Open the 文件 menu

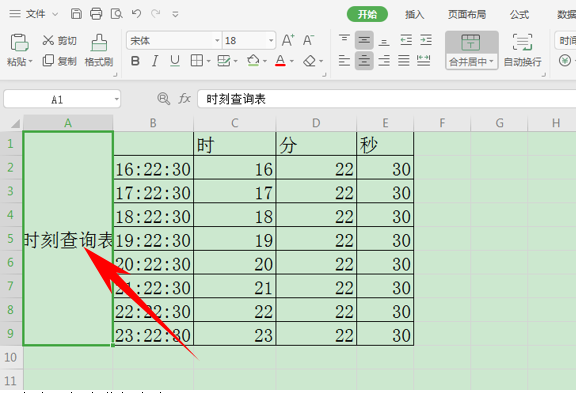pos(36,14)
